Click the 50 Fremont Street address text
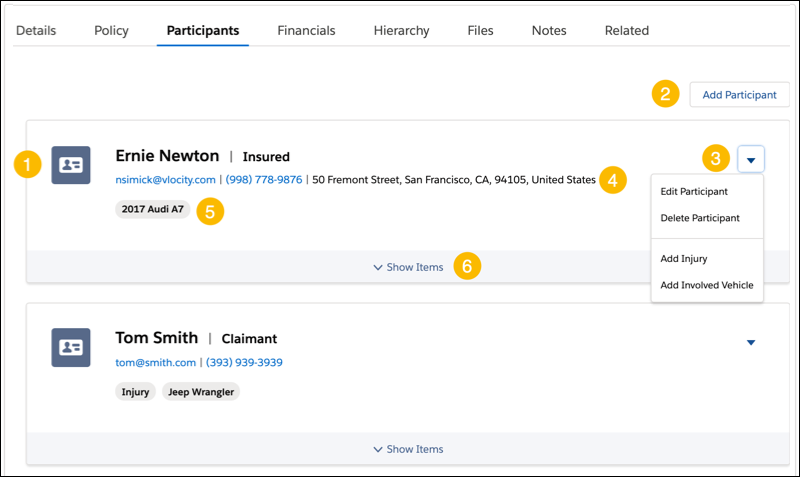This screenshot has height=477, width=800. tap(454, 180)
